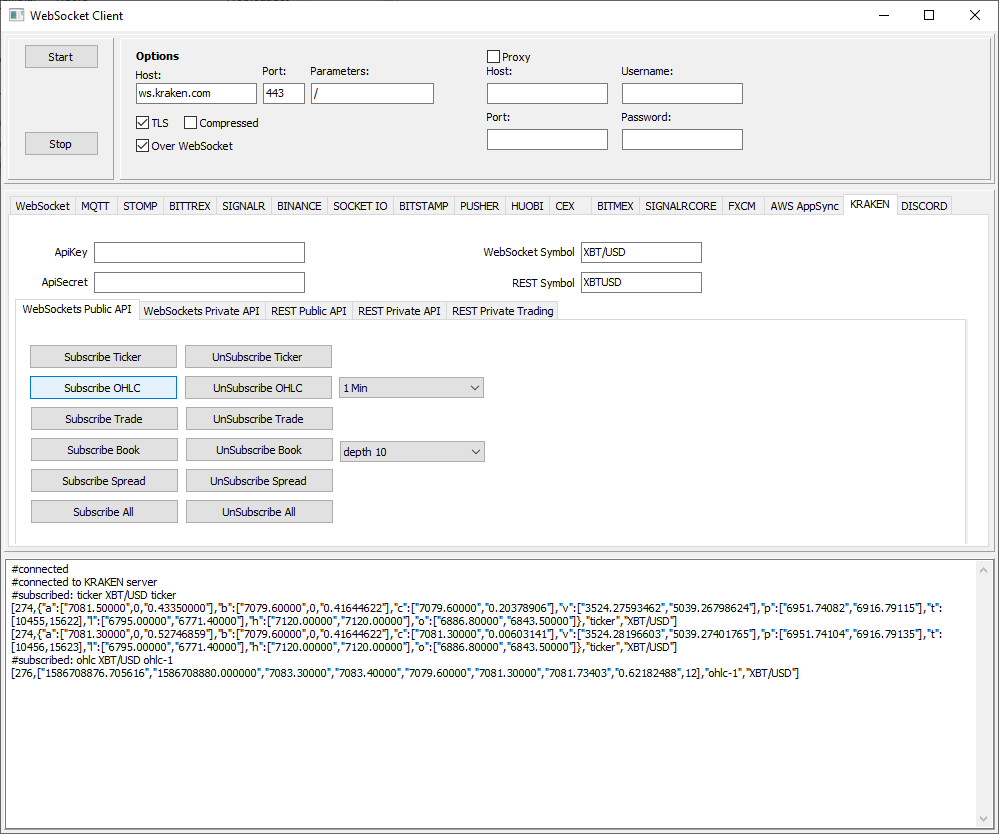This screenshot has width=999, height=834.
Task: Click the ApiSecret input field
Action: 199,282
